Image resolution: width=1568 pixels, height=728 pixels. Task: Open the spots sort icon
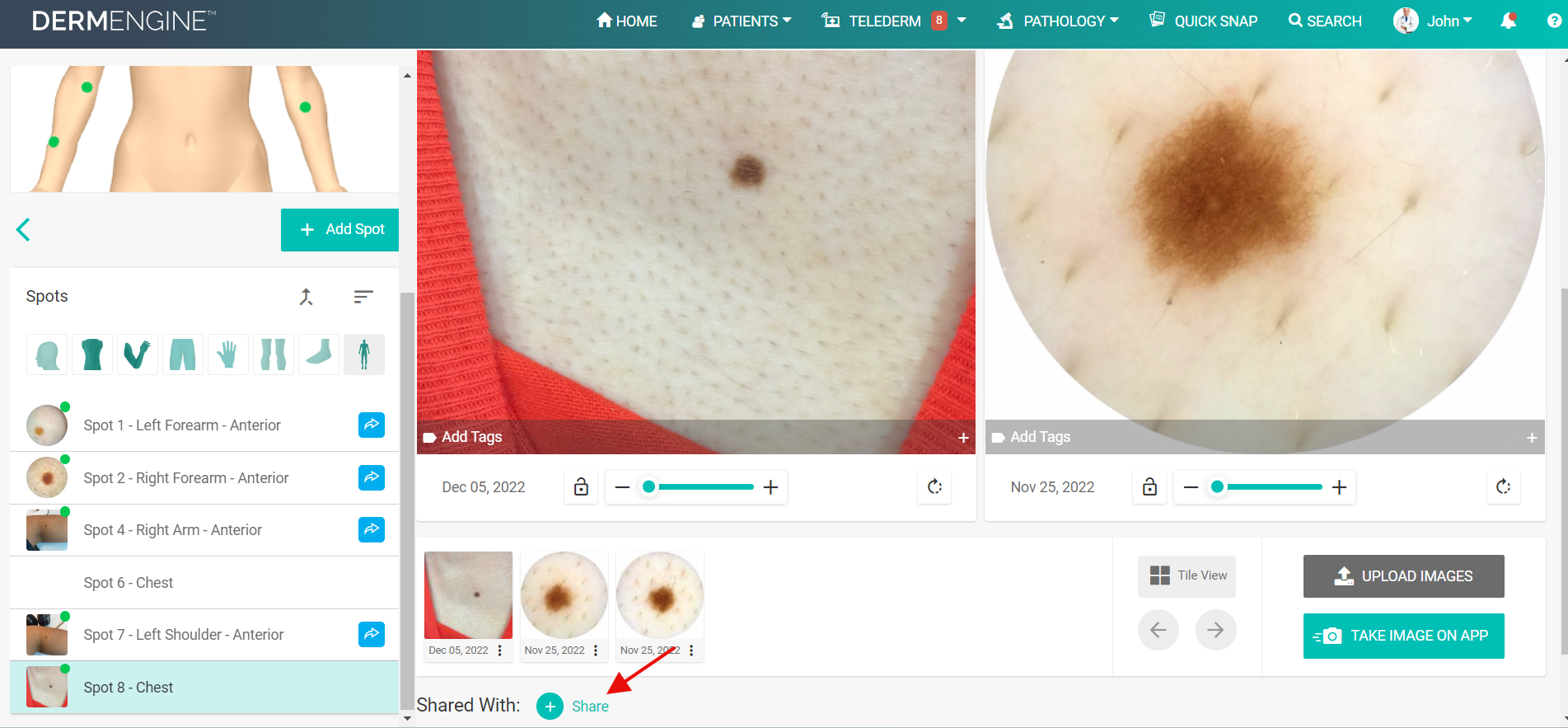[x=363, y=297]
